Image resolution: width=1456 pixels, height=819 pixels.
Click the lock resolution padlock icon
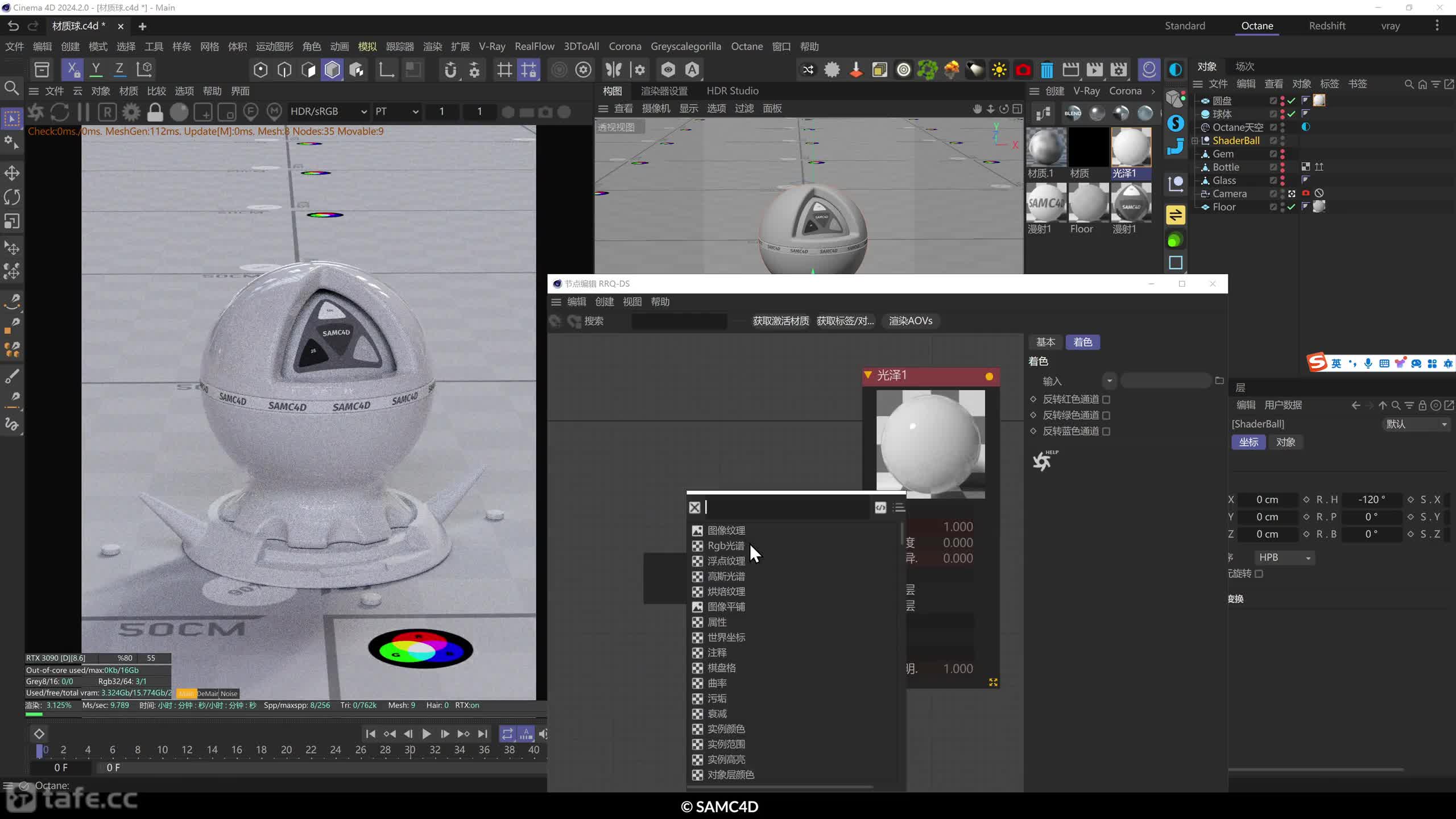pos(155,112)
